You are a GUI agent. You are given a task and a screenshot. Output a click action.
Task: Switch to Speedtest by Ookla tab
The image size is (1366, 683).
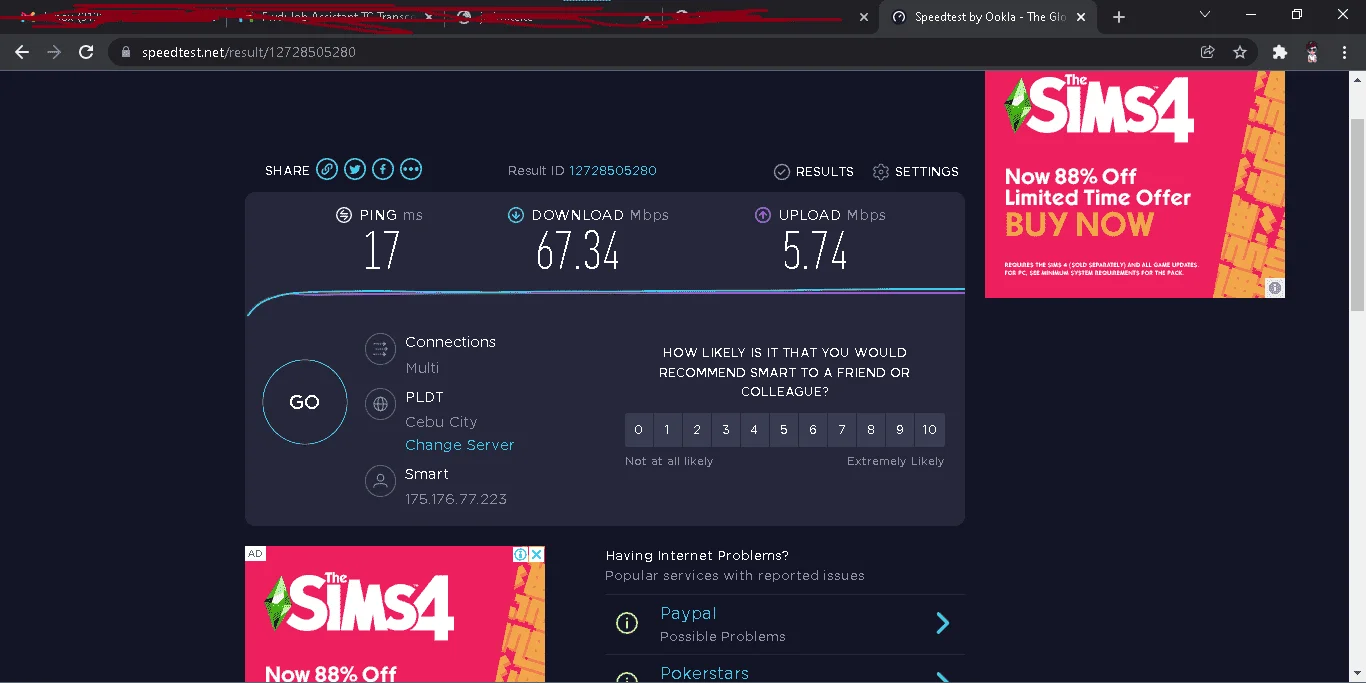[x=990, y=17]
